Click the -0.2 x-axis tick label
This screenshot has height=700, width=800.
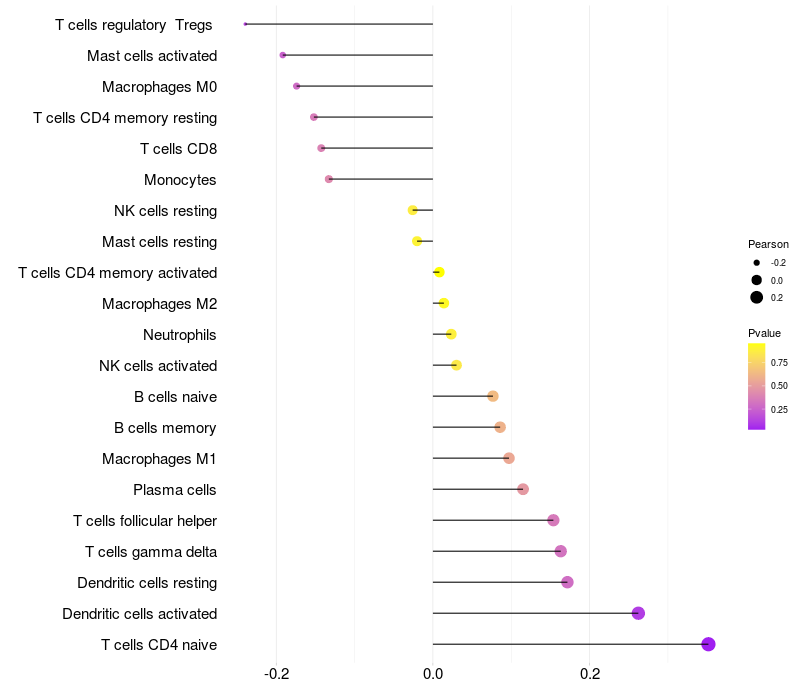click(x=277, y=674)
